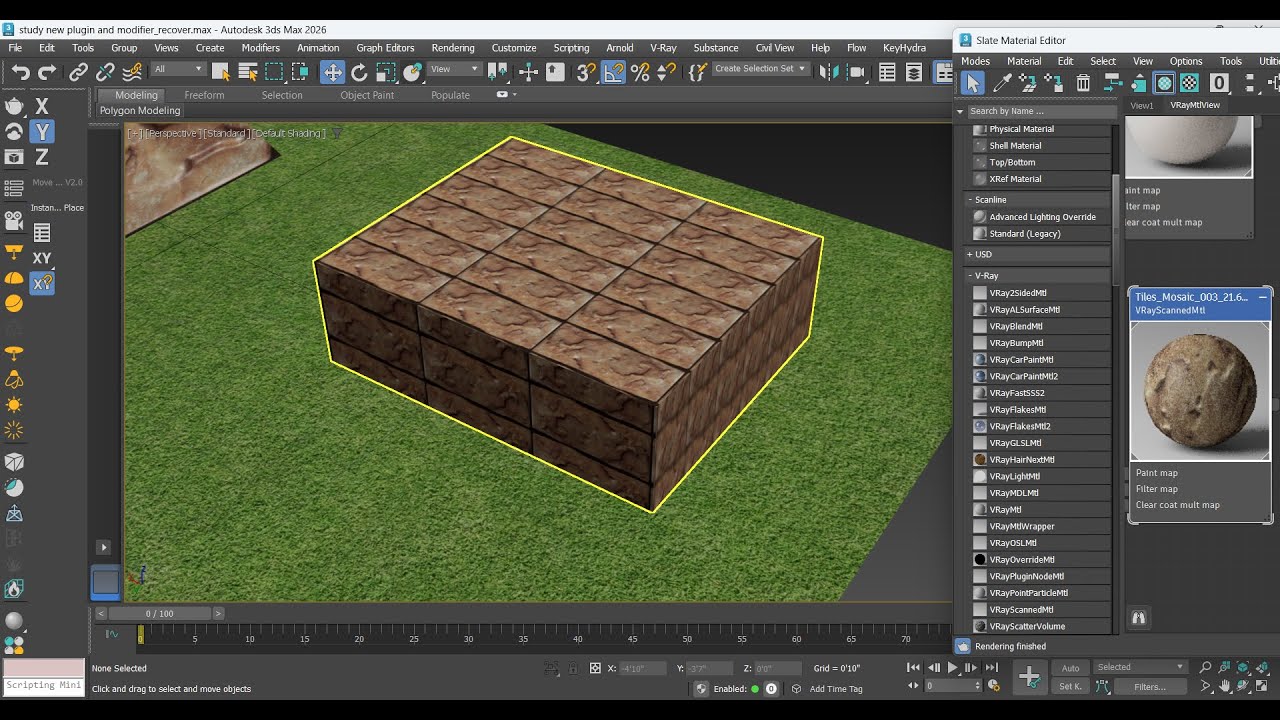
Task: Toggle Show Background in Preview checker icon
Action: [1190, 83]
